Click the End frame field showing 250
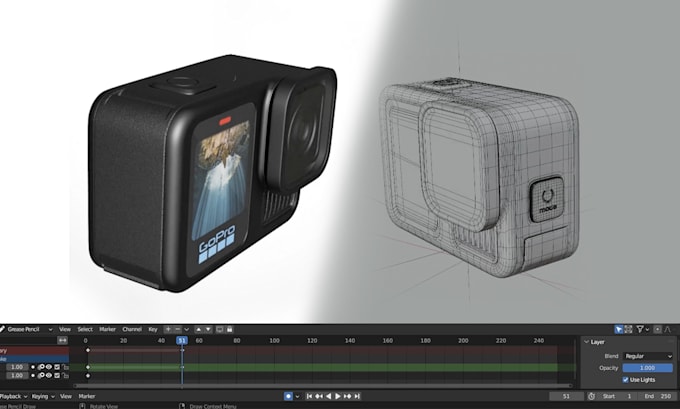The width and height of the screenshot is (680, 409). (658, 396)
